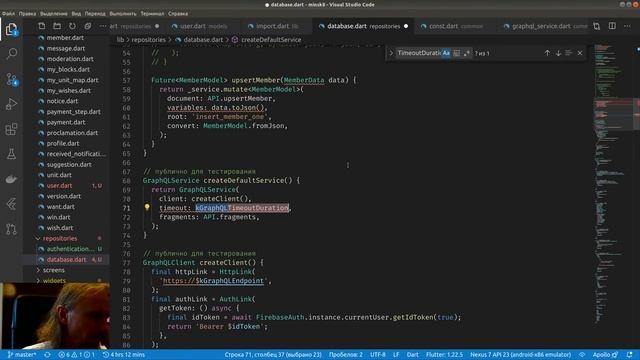
Task: Refresh the explorer file tree
Action: point(72,26)
